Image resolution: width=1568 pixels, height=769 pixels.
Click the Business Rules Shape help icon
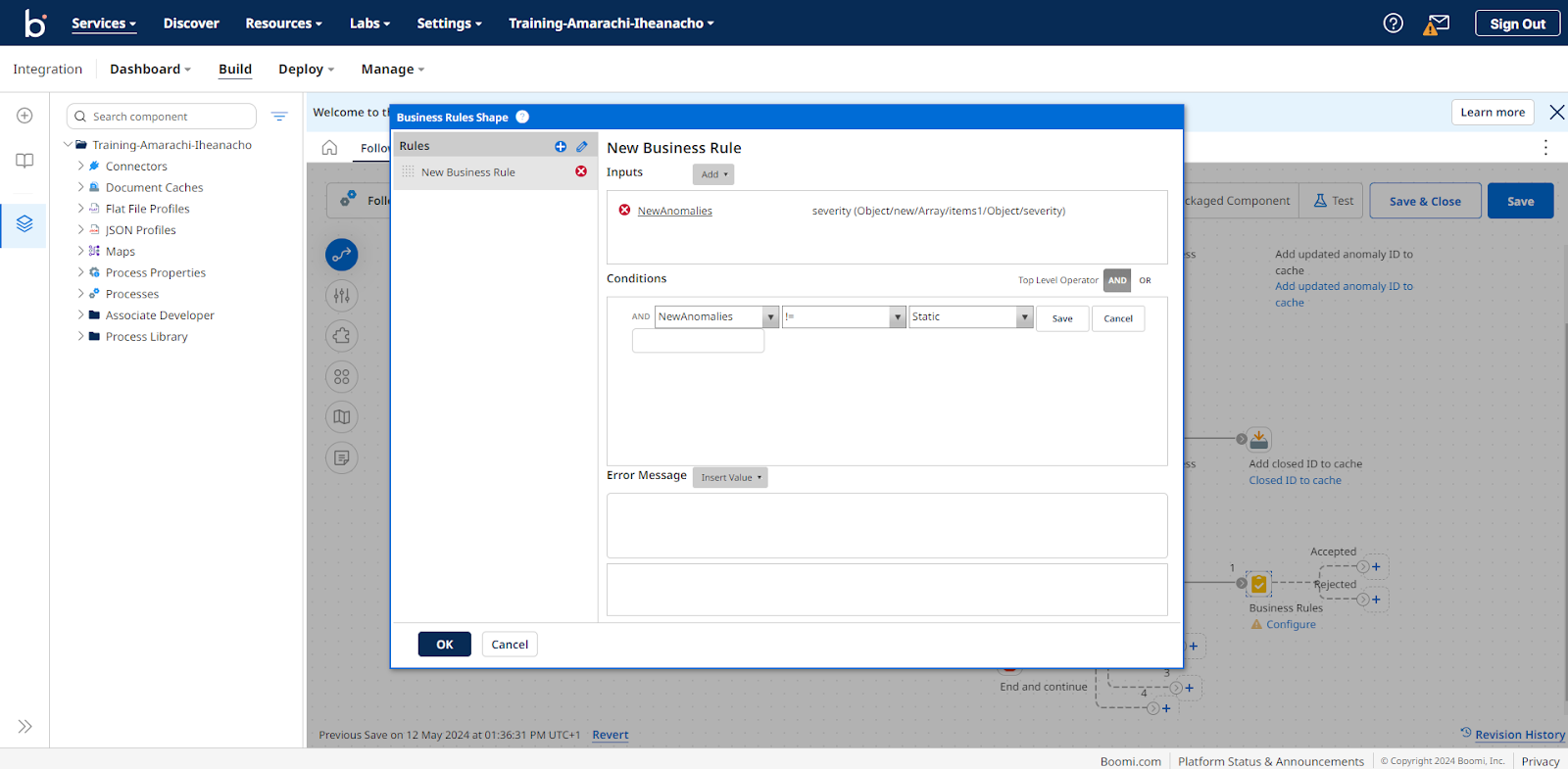[x=522, y=117]
